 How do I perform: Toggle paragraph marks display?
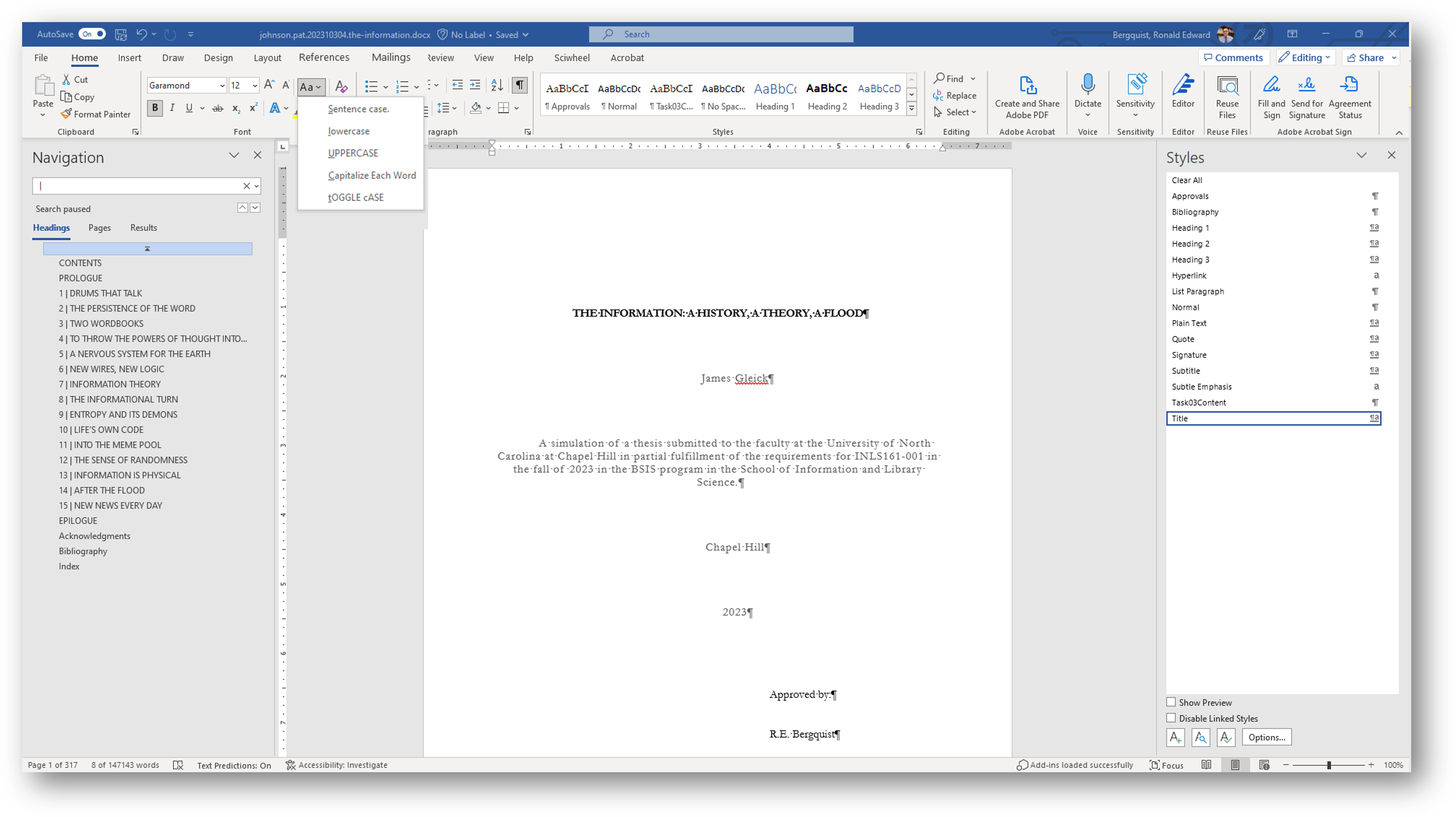tap(519, 85)
